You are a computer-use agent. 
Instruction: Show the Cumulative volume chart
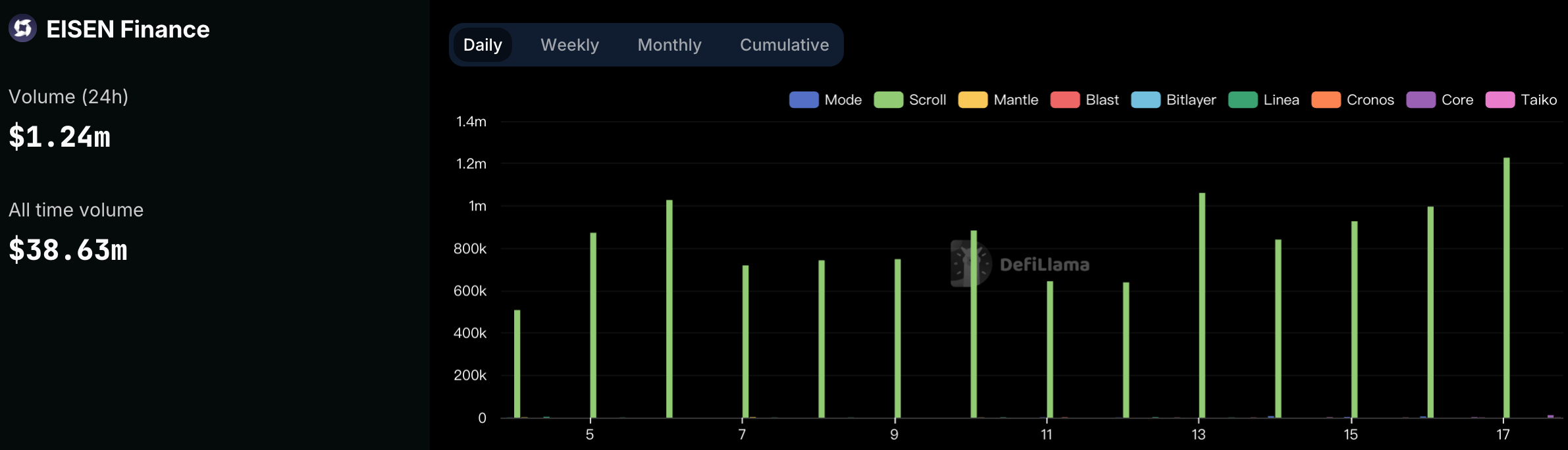click(784, 45)
